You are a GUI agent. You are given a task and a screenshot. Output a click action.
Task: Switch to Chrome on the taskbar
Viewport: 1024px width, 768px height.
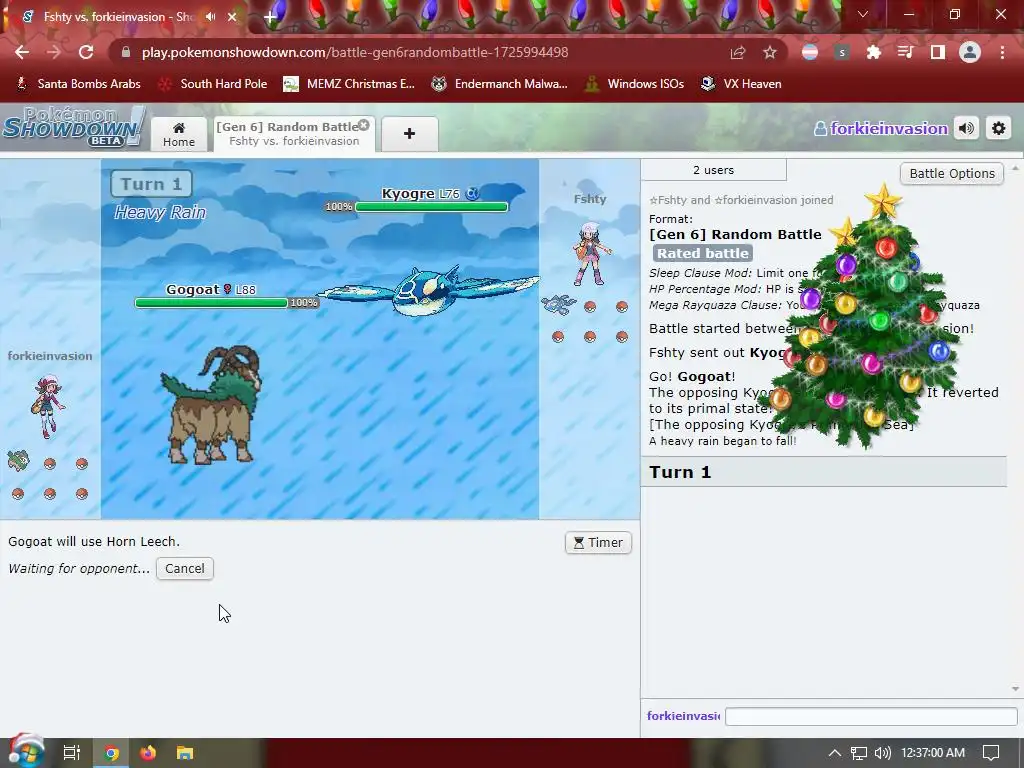pyautogui.click(x=111, y=753)
